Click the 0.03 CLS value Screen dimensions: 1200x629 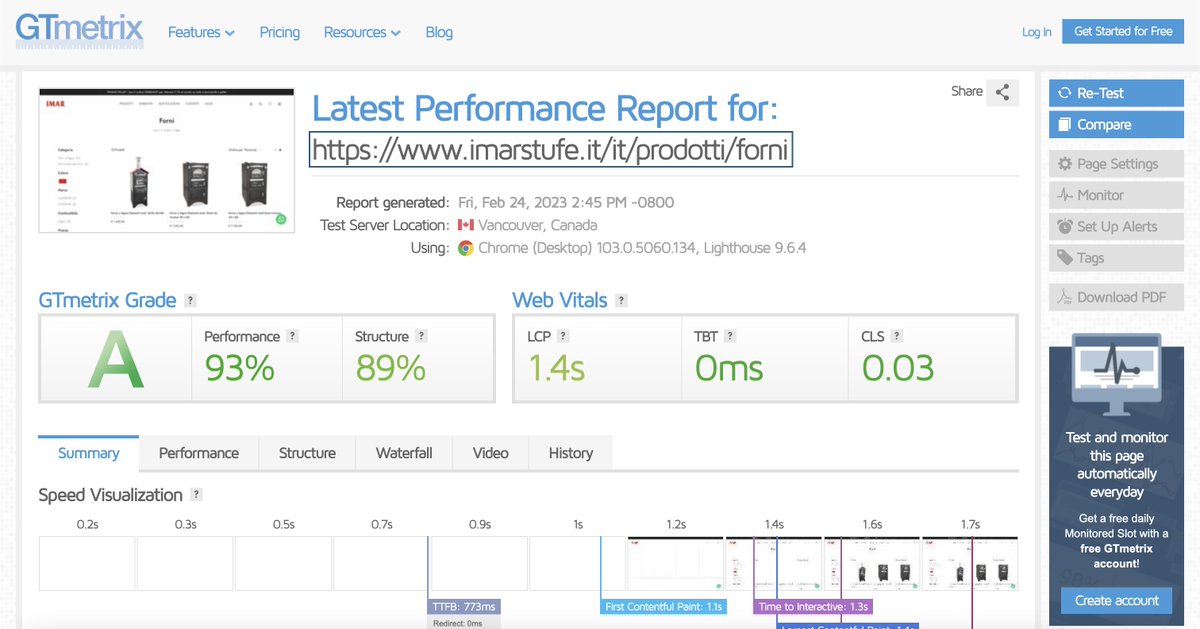[x=898, y=369]
